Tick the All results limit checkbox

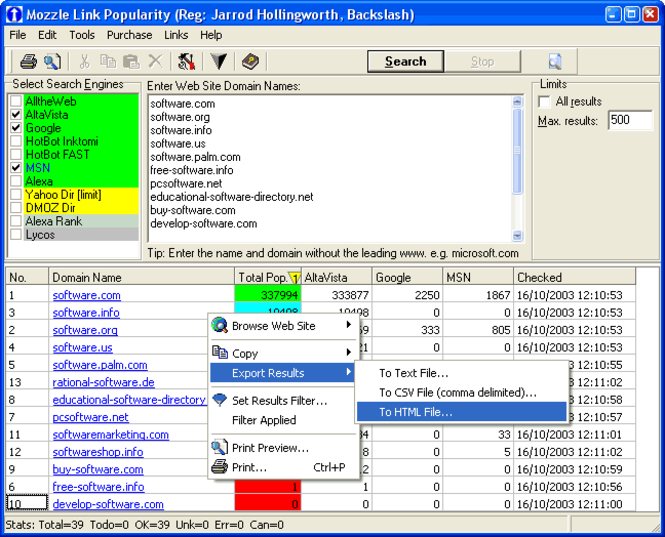click(544, 102)
